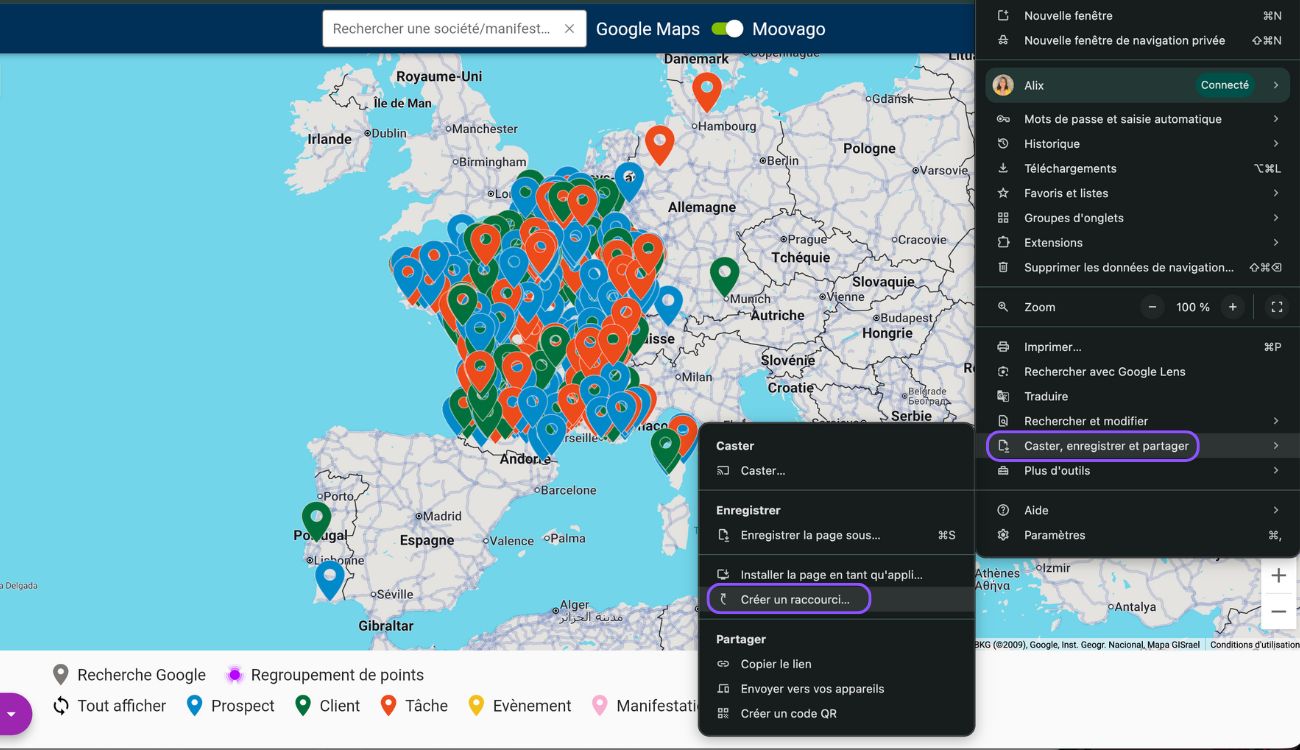The image size is (1300, 750).
Task: Clear the company search field with X
Action: click(569, 29)
